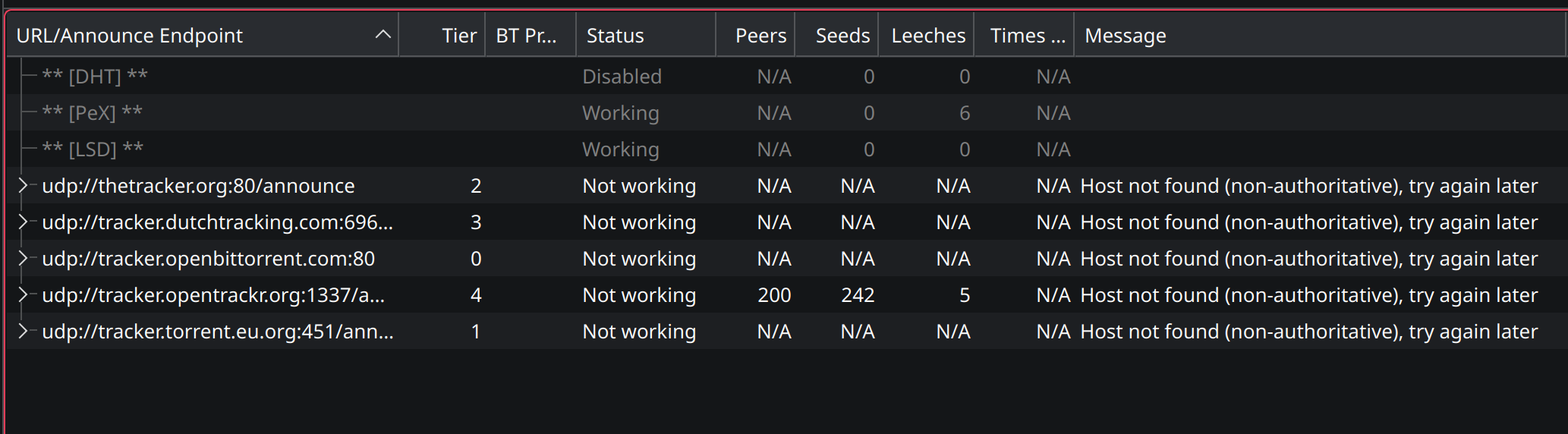Sort trackers by Tier column
Image resolution: width=1568 pixels, height=434 pixels.
pyautogui.click(x=458, y=36)
